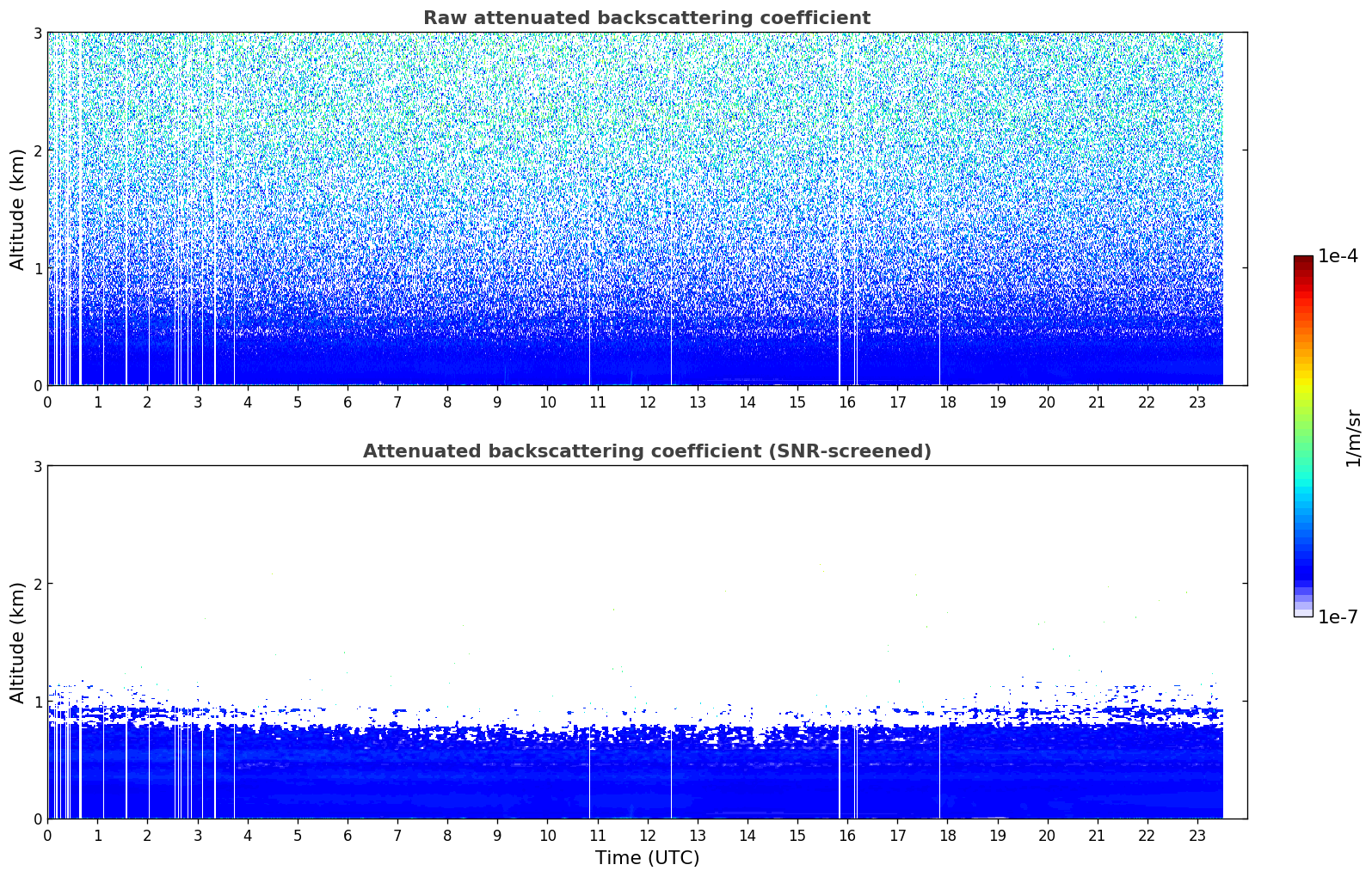
Task: Click the "Time (UTC)" axis label
Action: 647,858
